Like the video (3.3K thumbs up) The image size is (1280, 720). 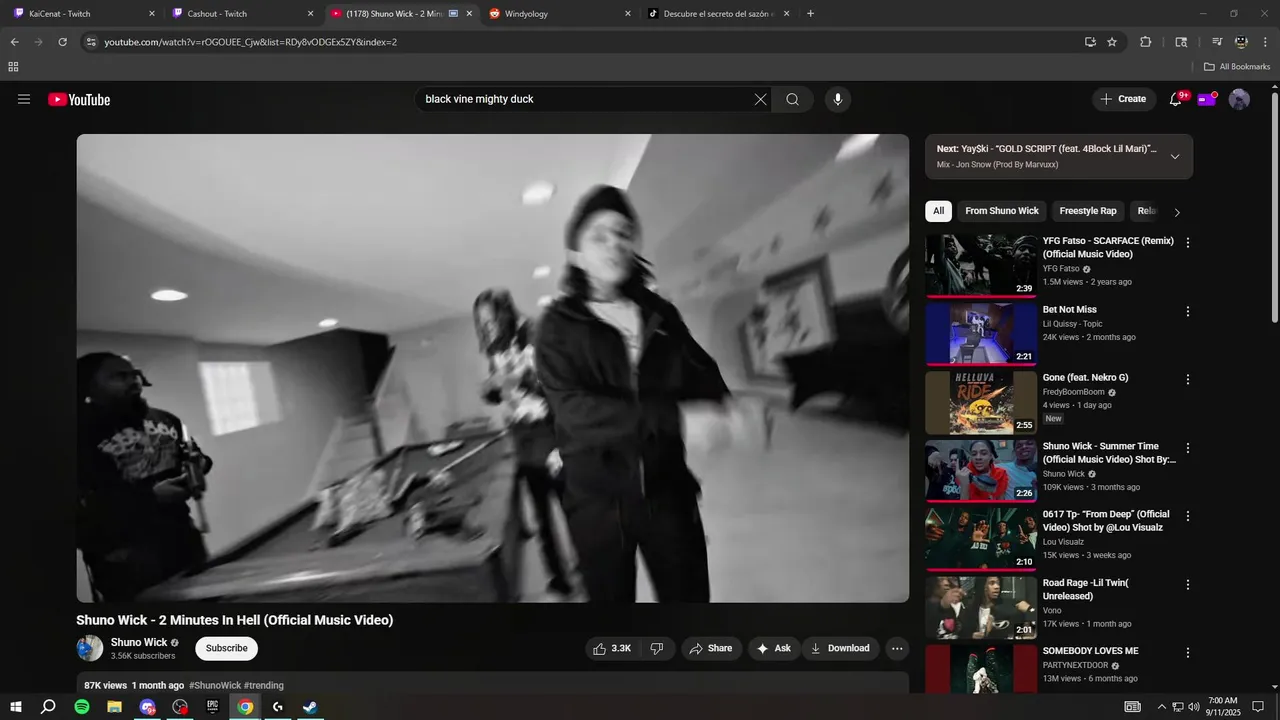point(612,648)
